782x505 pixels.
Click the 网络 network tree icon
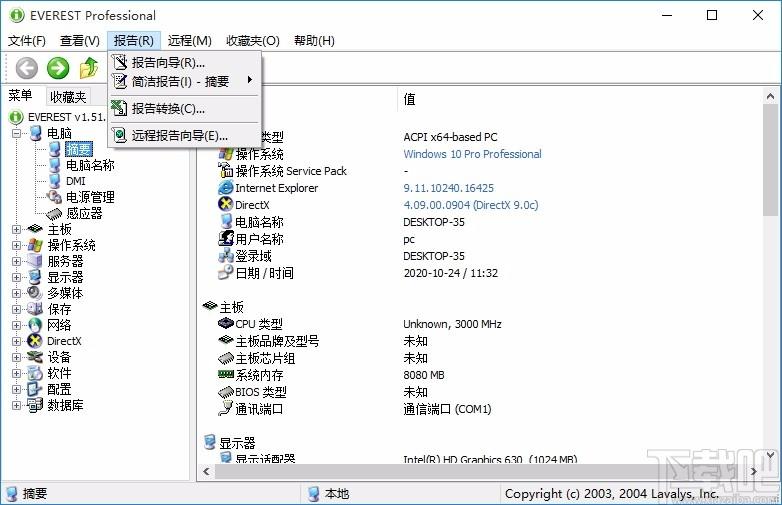(x=35, y=325)
